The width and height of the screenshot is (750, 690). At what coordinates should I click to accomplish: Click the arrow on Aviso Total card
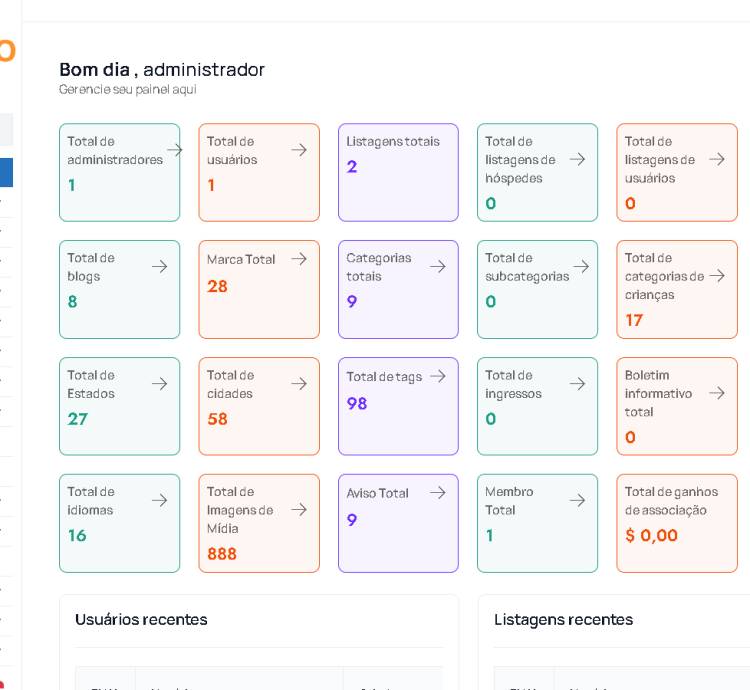click(437, 493)
